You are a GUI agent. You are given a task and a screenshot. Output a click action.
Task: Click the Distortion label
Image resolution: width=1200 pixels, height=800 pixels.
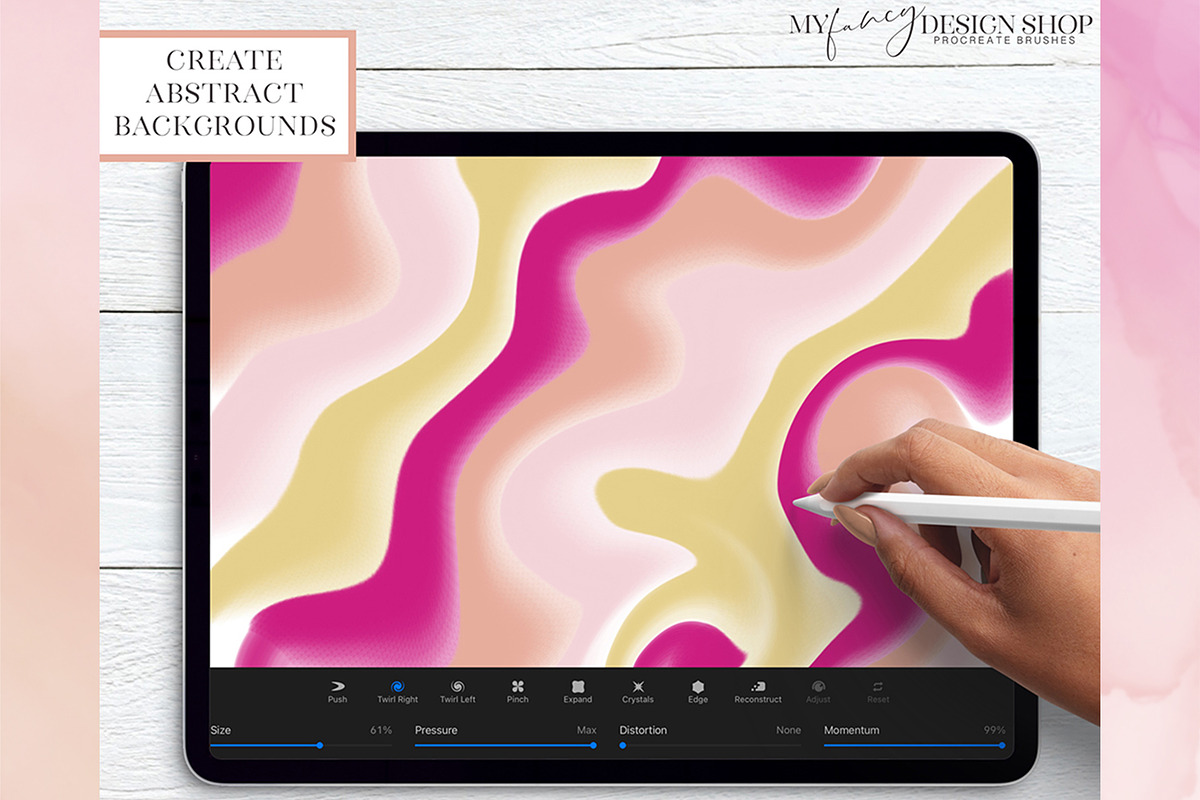[x=645, y=730]
